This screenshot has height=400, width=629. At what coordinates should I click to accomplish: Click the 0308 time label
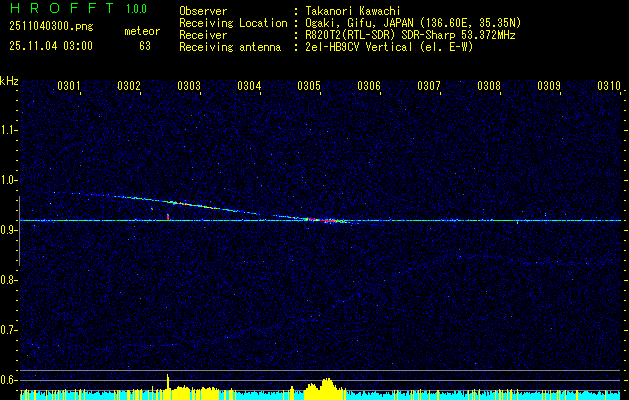click(489, 86)
